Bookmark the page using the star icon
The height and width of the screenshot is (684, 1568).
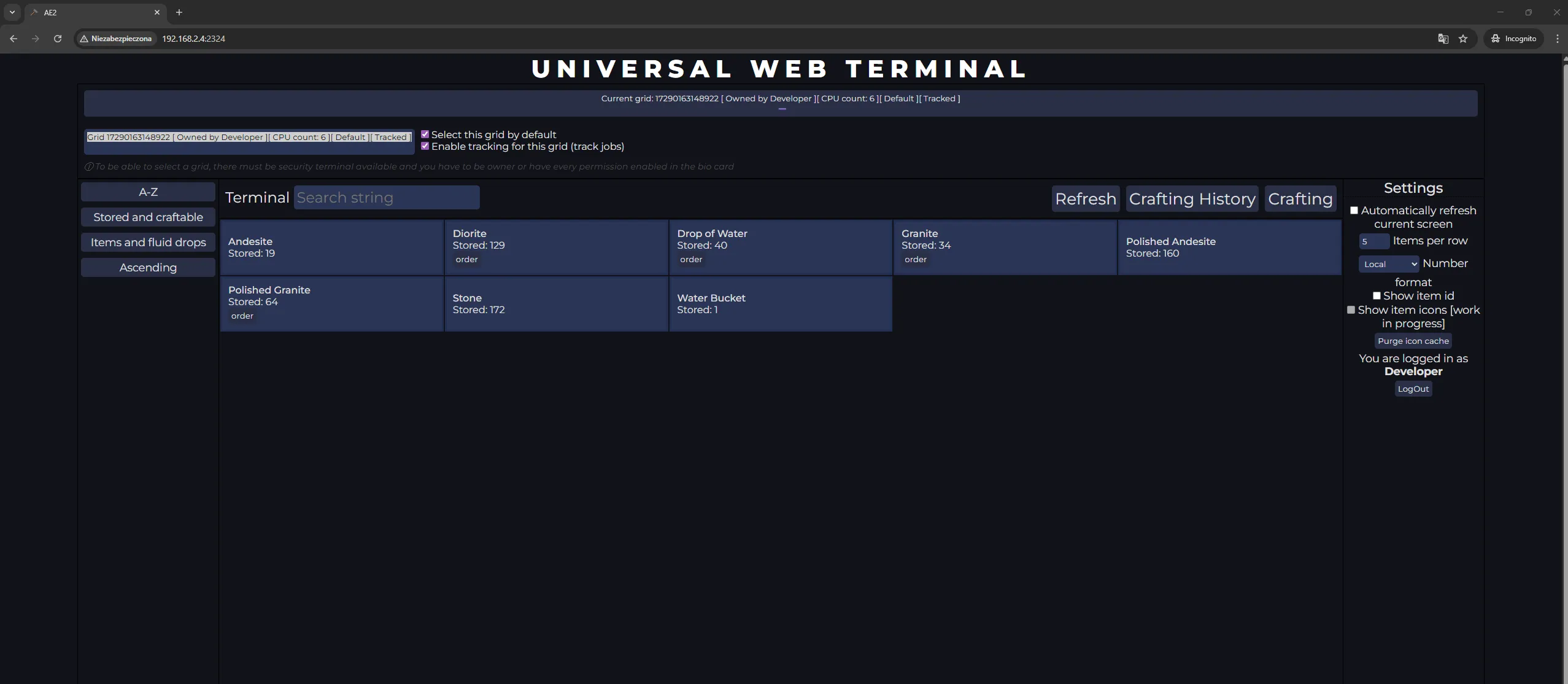tap(1464, 38)
